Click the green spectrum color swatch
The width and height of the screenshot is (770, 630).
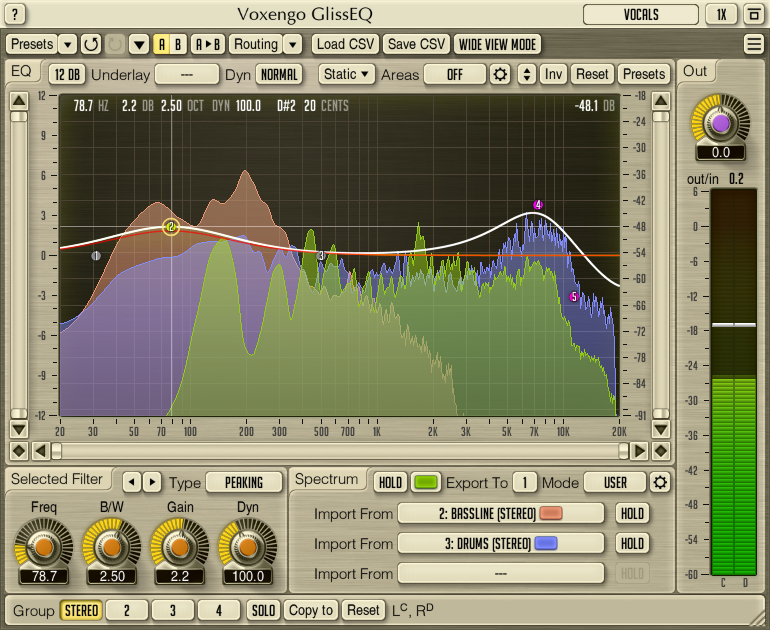426,483
